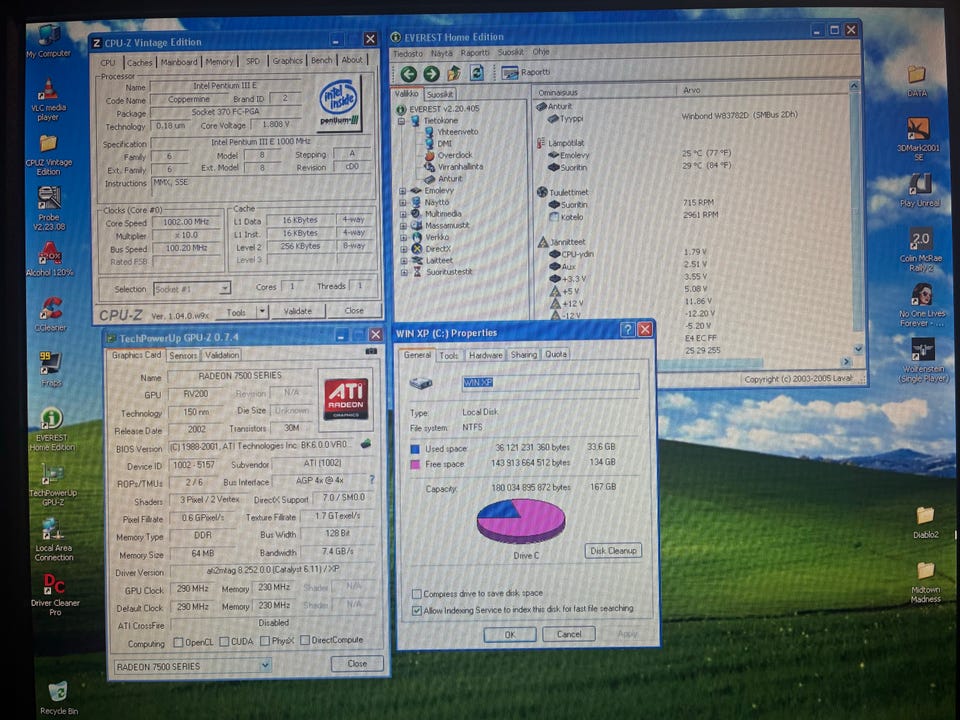Click Disk Cleanup button
Image resolution: width=960 pixels, height=720 pixels.
pyautogui.click(x=613, y=550)
